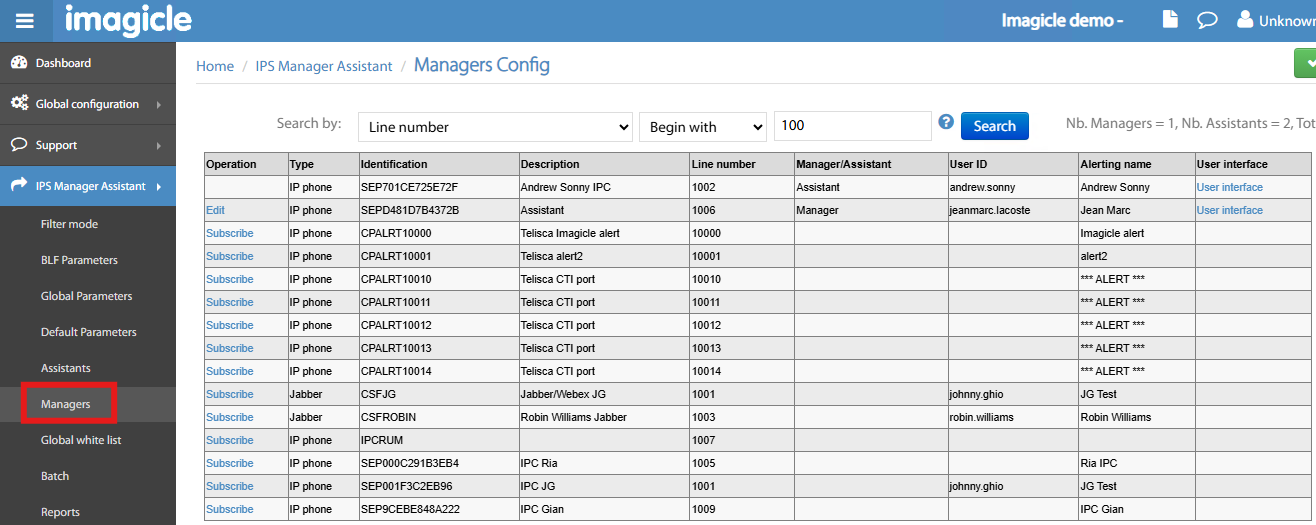Image resolution: width=1316 pixels, height=525 pixels.
Task: Toggle the hamburger menu icon
Action: pyautogui.click(x=25, y=21)
